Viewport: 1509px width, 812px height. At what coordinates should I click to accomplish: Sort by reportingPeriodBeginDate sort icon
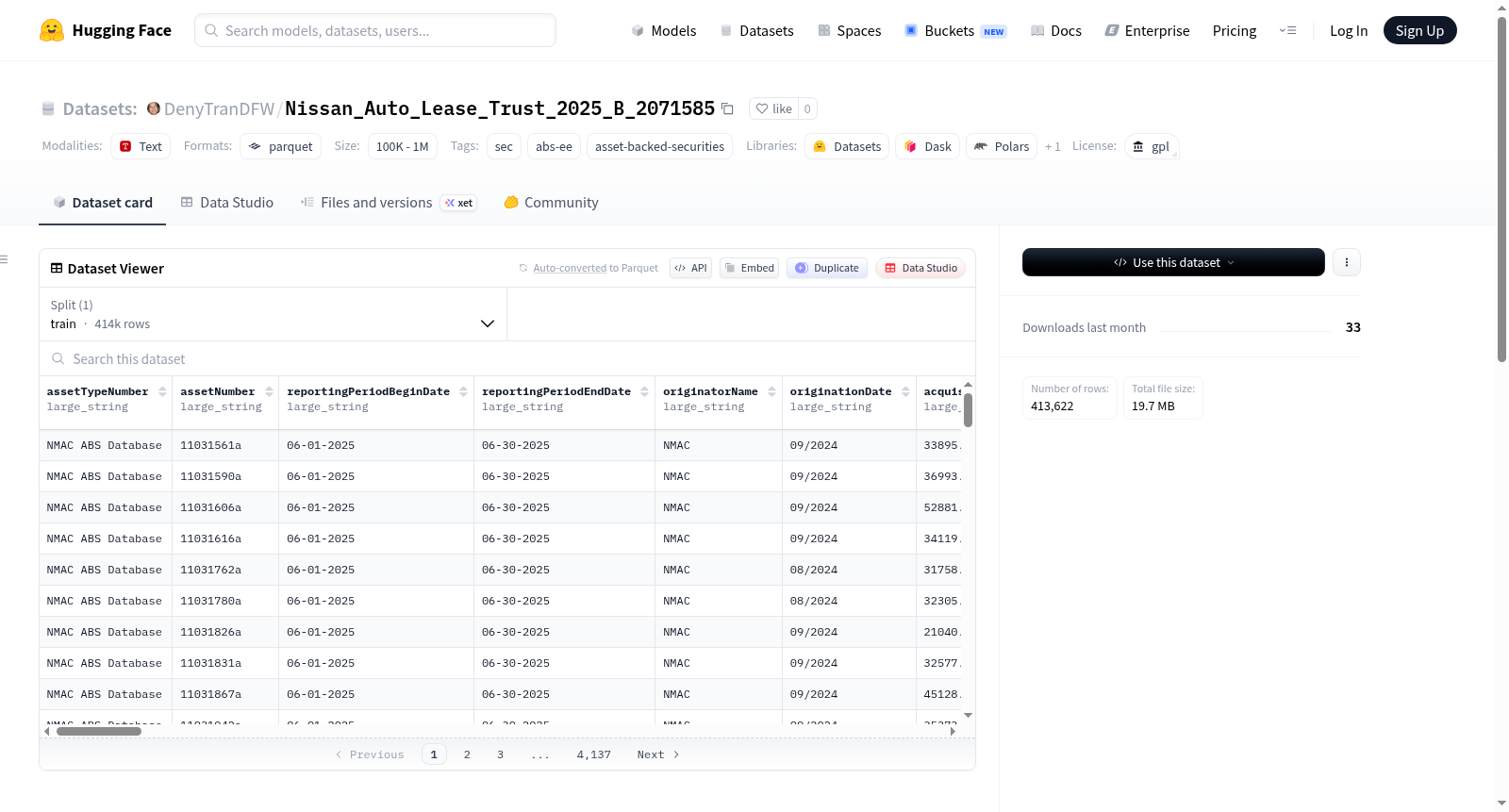pyautogui.click(x=463, y=391)
